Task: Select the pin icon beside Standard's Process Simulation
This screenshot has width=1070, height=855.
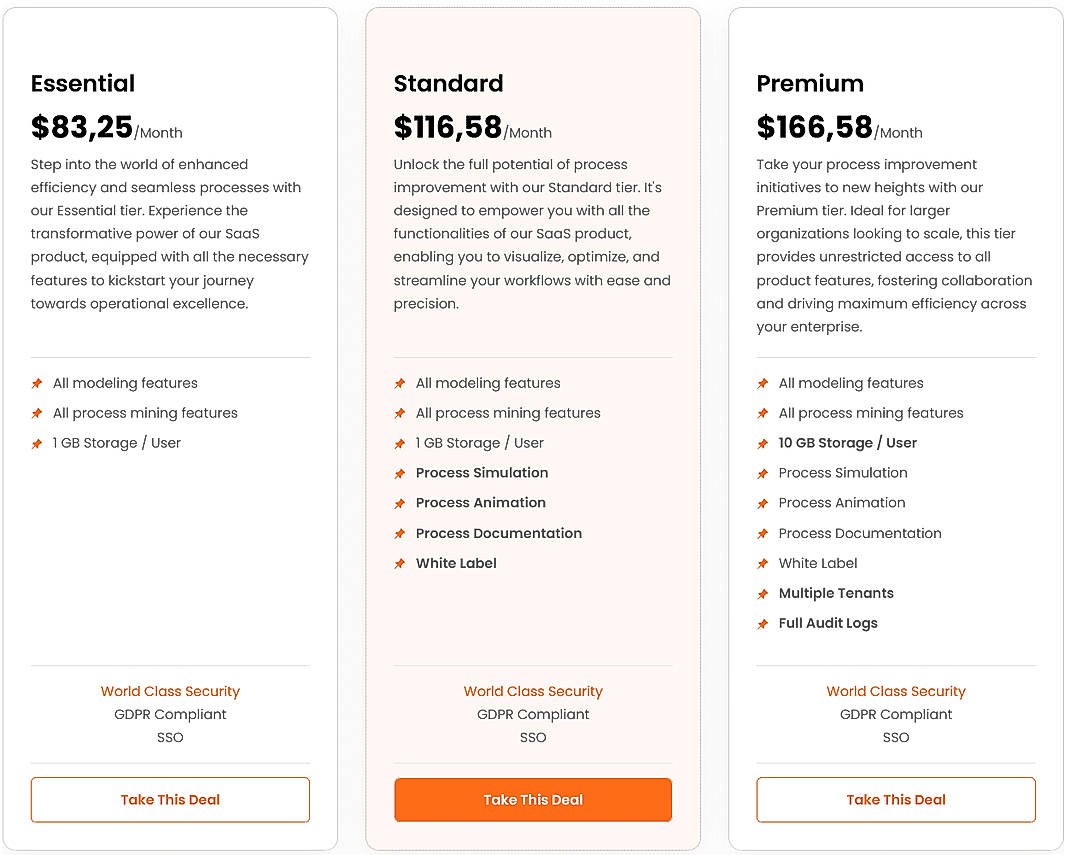Action: point(400,473)
